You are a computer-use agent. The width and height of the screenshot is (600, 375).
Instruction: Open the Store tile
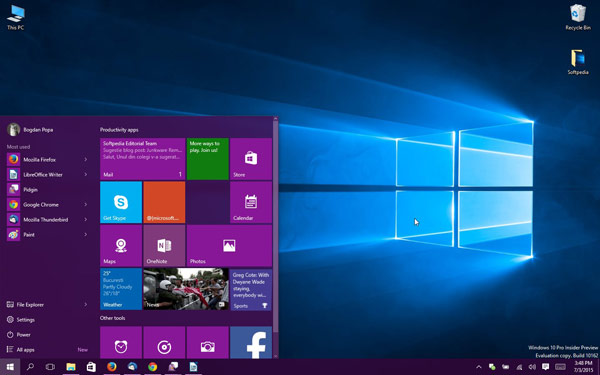[251, 159]
